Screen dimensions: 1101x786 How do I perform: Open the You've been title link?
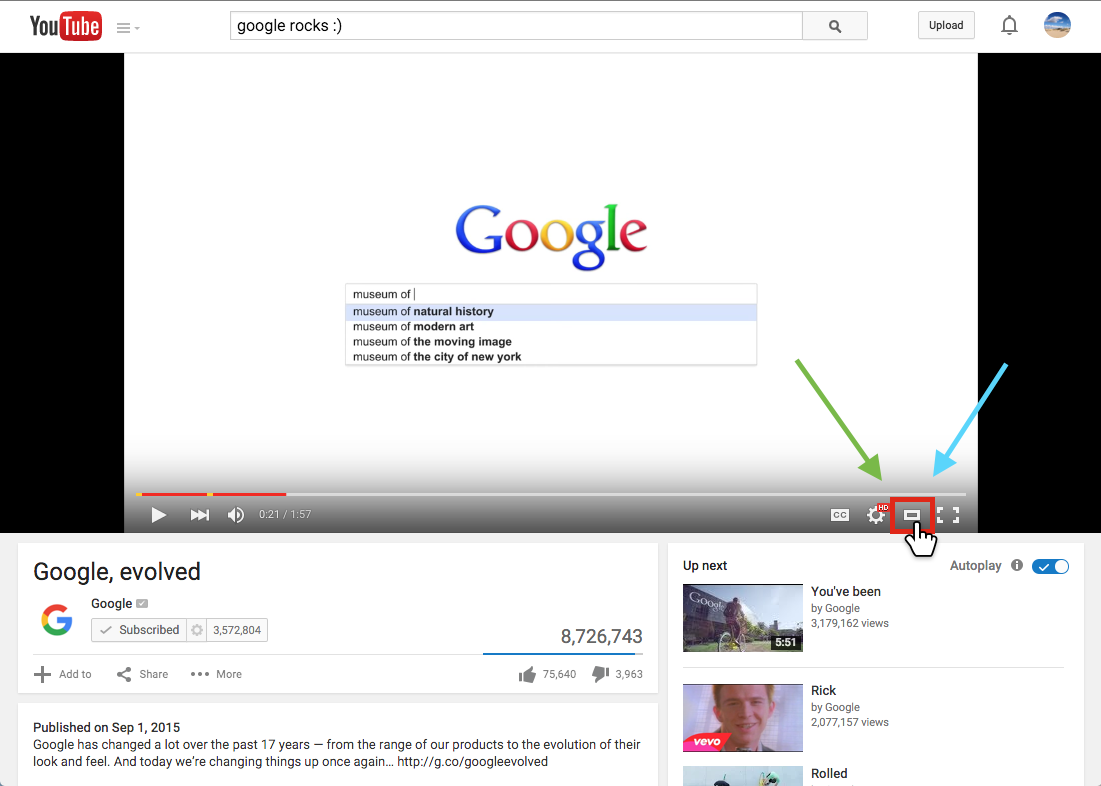point(845,591)
